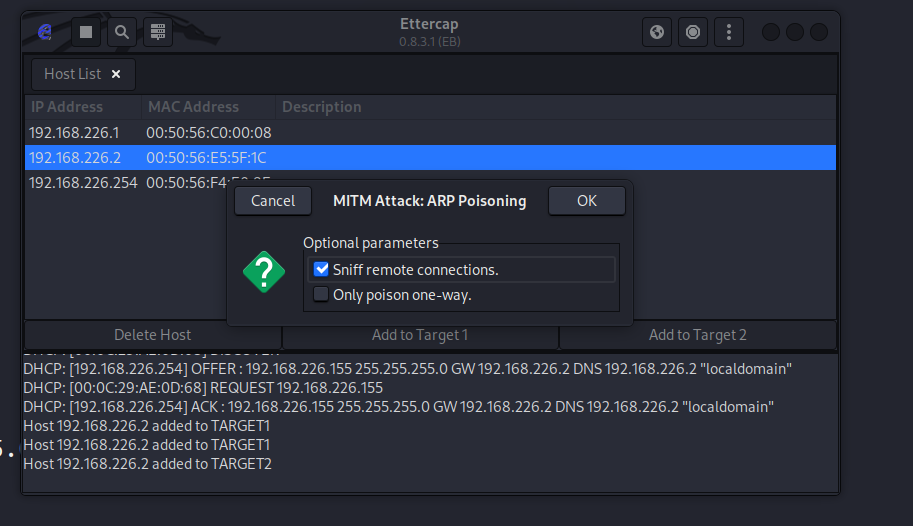The height and width of the screenshot is (526, 913).
Task: Click the Description column header
Action: tap(322, 107)
